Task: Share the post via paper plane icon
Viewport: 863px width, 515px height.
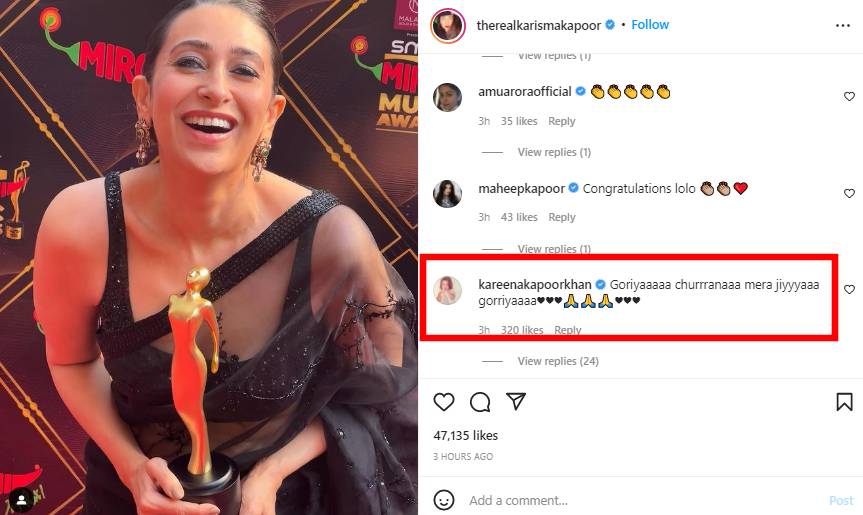Action: [516, 402]
